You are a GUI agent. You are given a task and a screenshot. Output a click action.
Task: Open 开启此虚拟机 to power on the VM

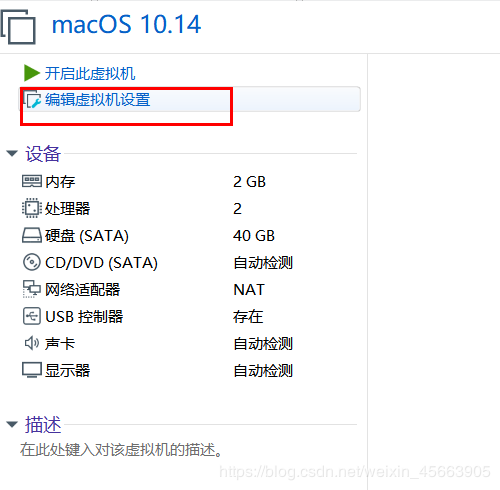click(x=90, y=73)
